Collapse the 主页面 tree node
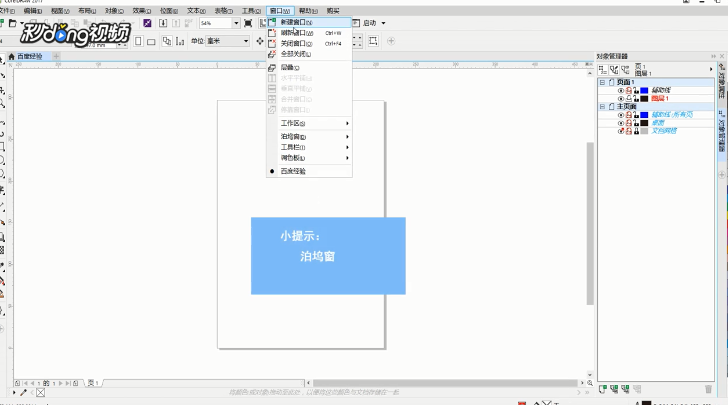 click(x=602, y=107)
